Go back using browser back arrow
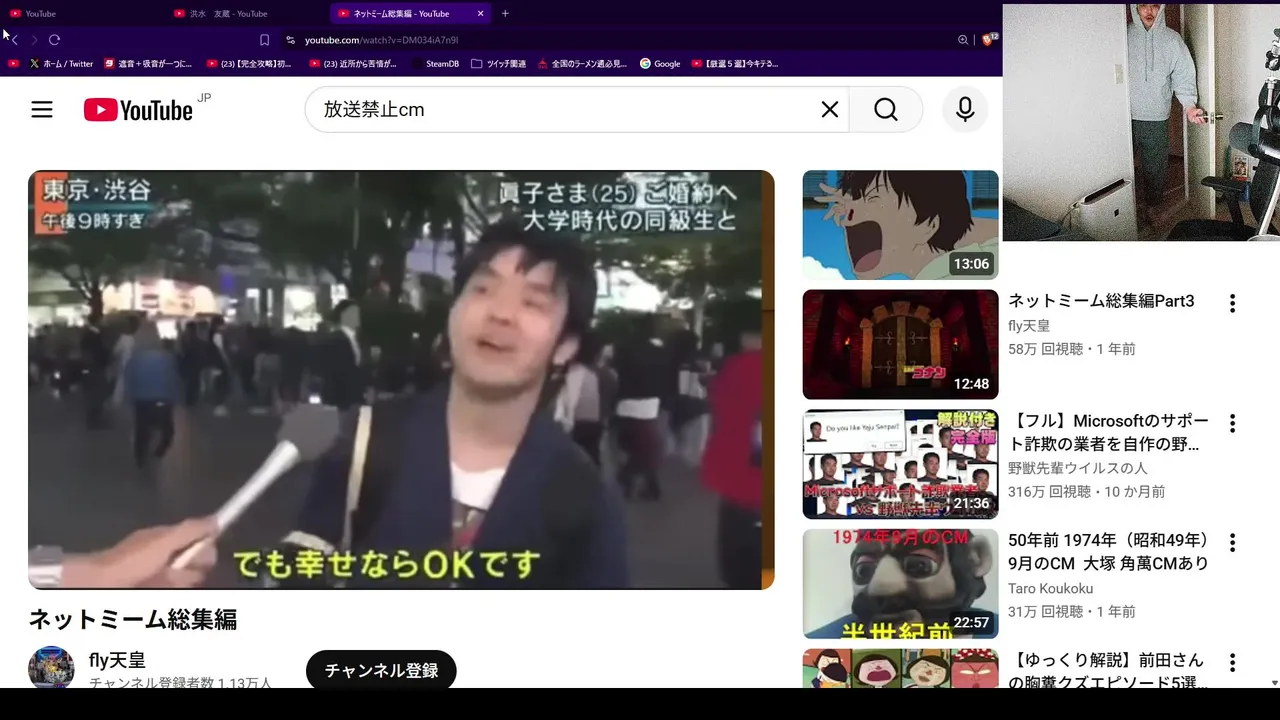 tap(15, 40)
